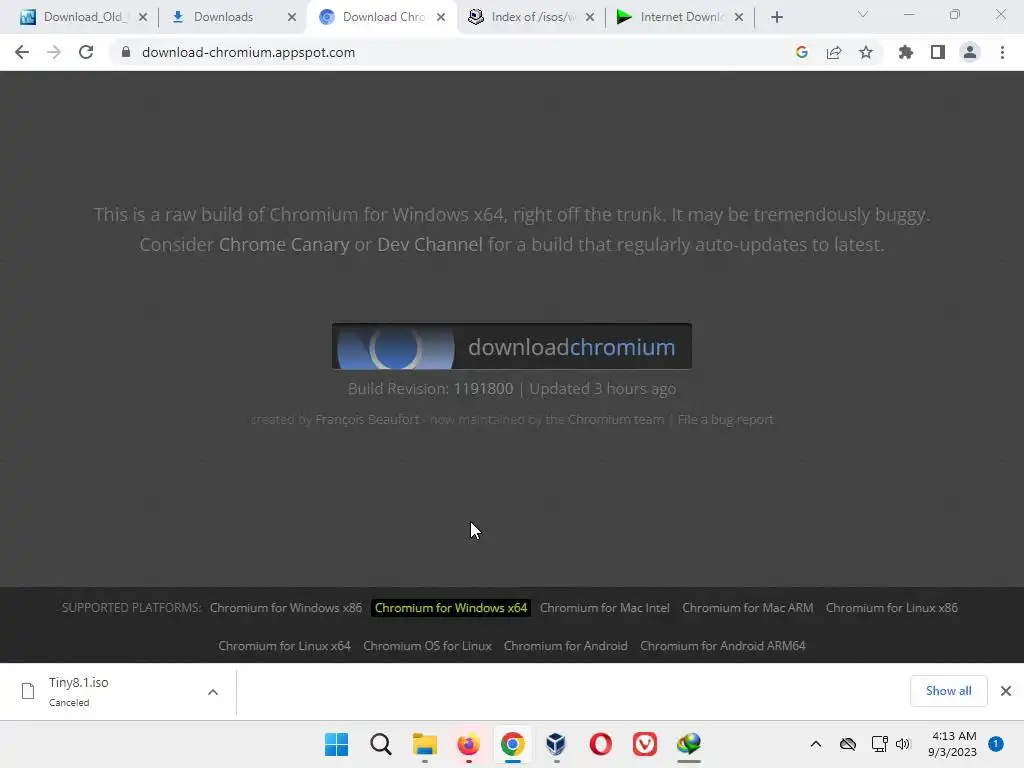
Task: Click File a bug report link
Action: 725,419
